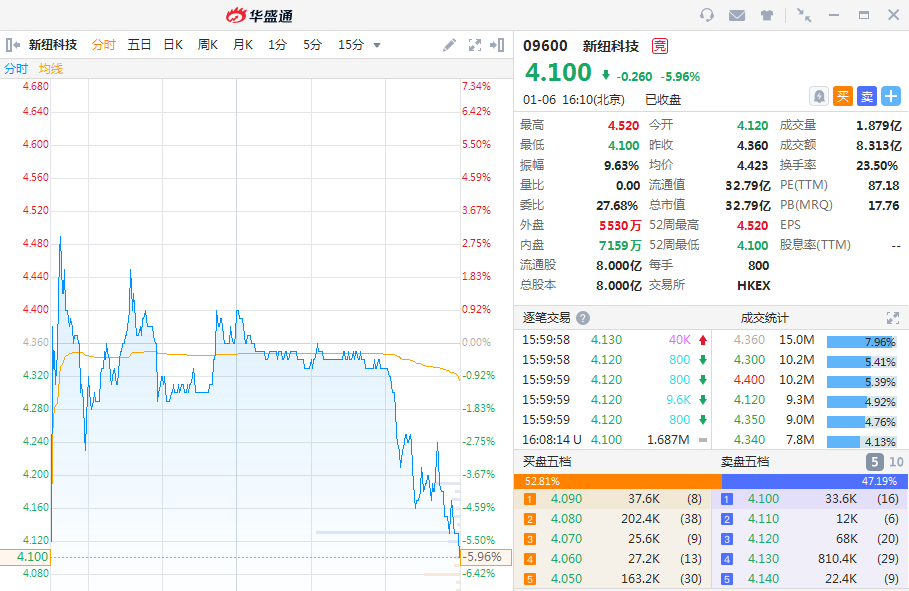
Task: Open the skin theme shirt icon
Action: [767, 15]
